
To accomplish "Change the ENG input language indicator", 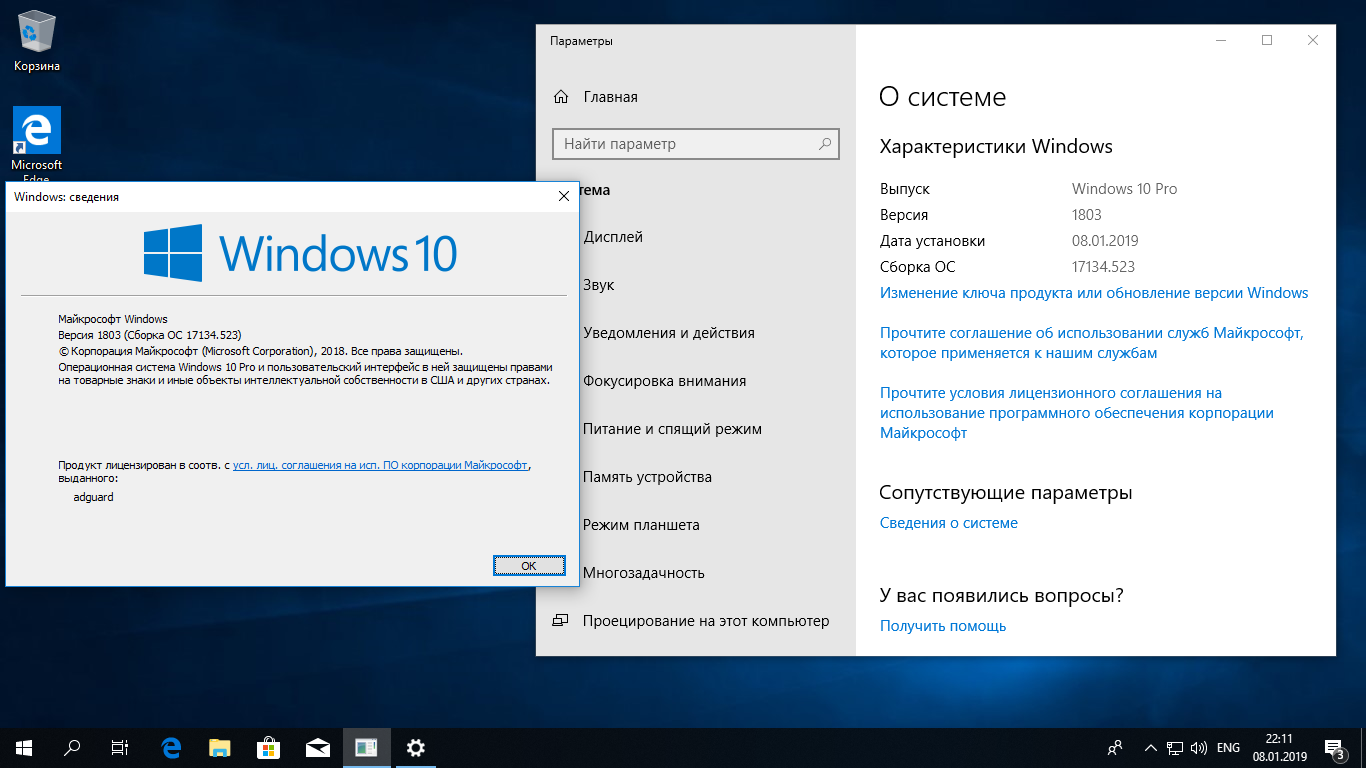I will (x=1229, y=747).
